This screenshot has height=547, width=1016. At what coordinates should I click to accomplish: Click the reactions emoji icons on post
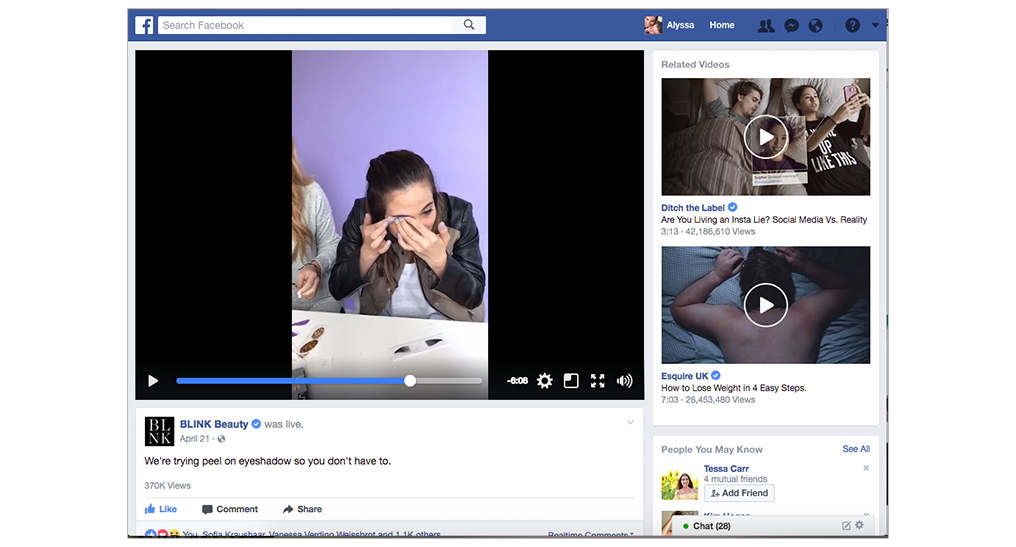pos(162,534)
